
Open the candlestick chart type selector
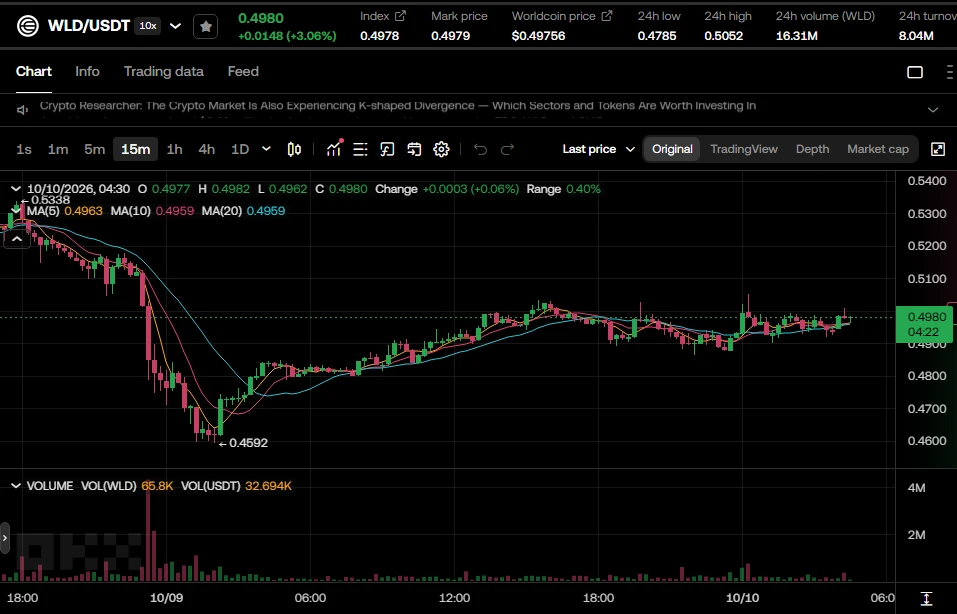(x=294, y=150)
